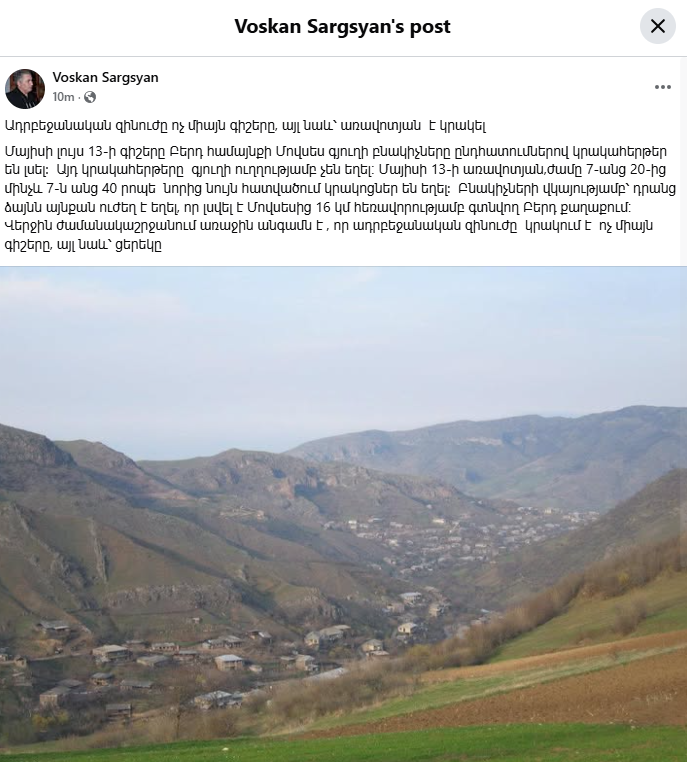Click the final line "գիշերը, այլ նաև՝ ցերեկը"

coord(83,244)
